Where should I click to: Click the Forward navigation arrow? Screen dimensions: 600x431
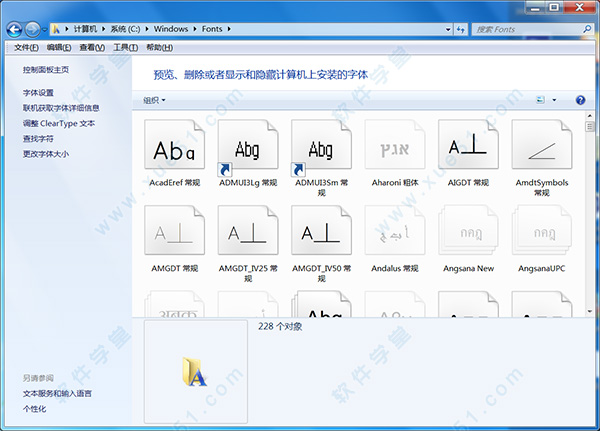point(32,29)
